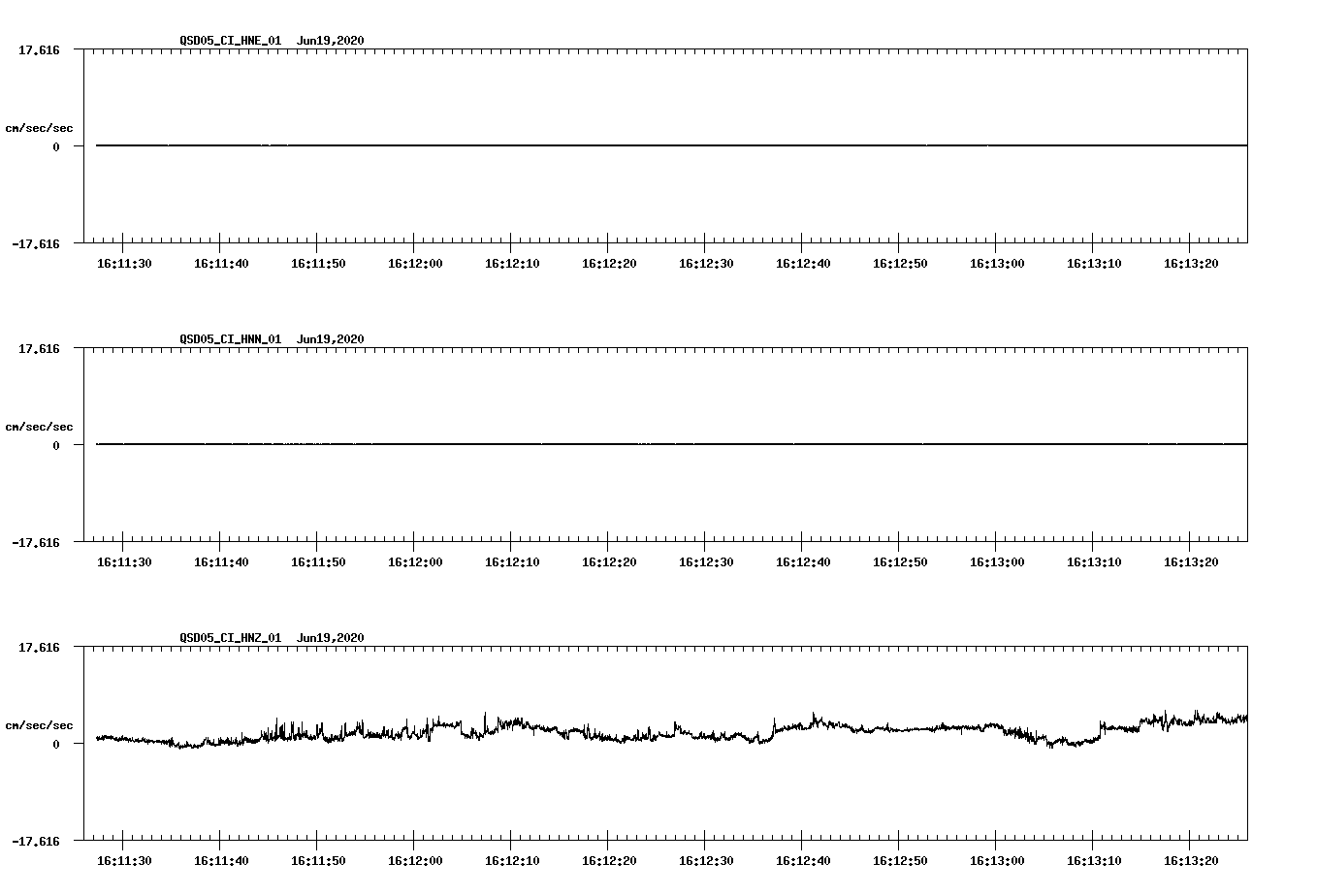Click 16:12:30 time label under HNE plot
Image resolution: width=1317 pixels, height=896 pixels.
(706, 264)
